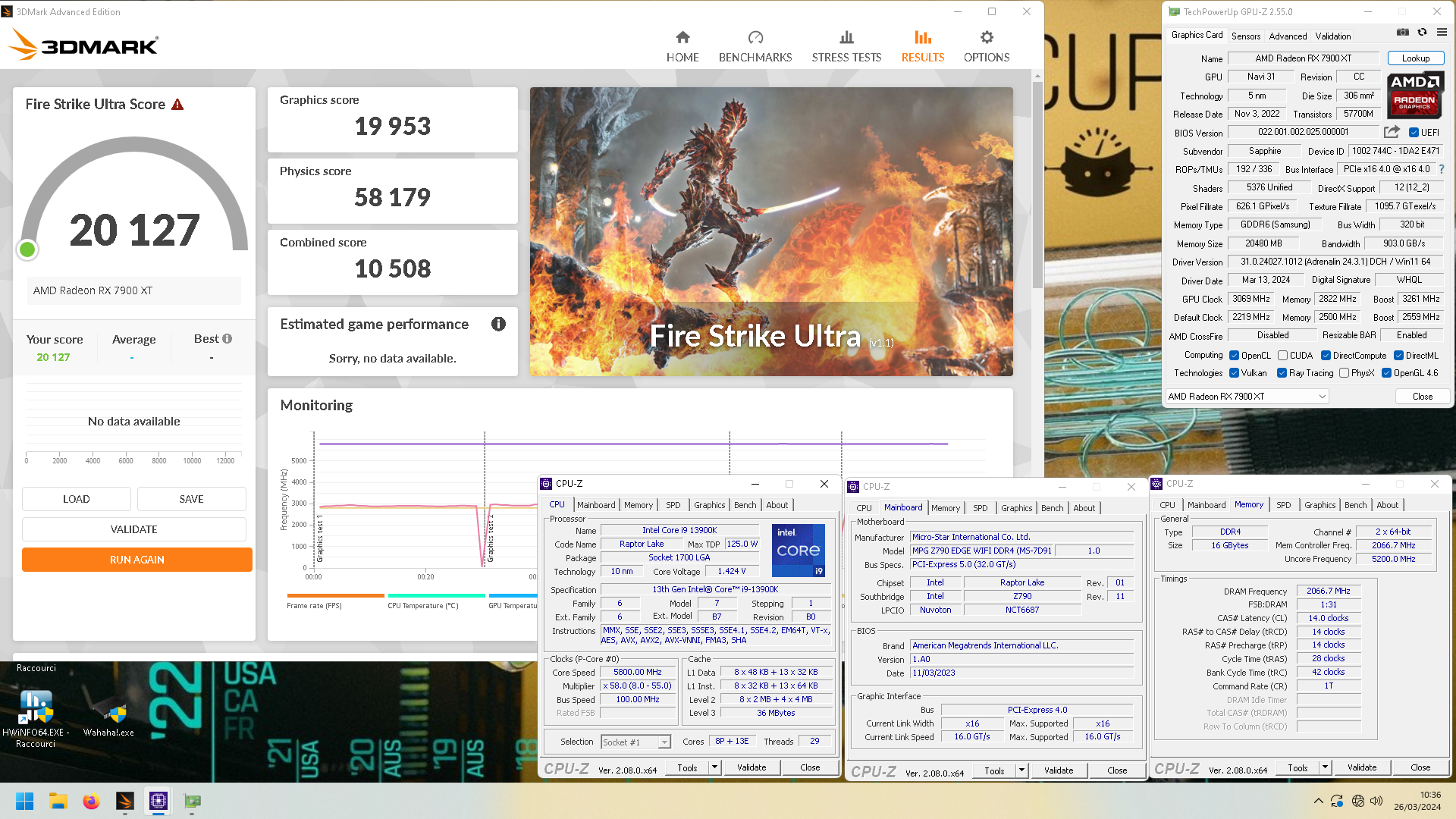Image resolution: width=1456 pixels, height=819 pixels.
Task: Expand the Socket #1 selection dropdown in CPU-Z
Action: tap(664, 742)
